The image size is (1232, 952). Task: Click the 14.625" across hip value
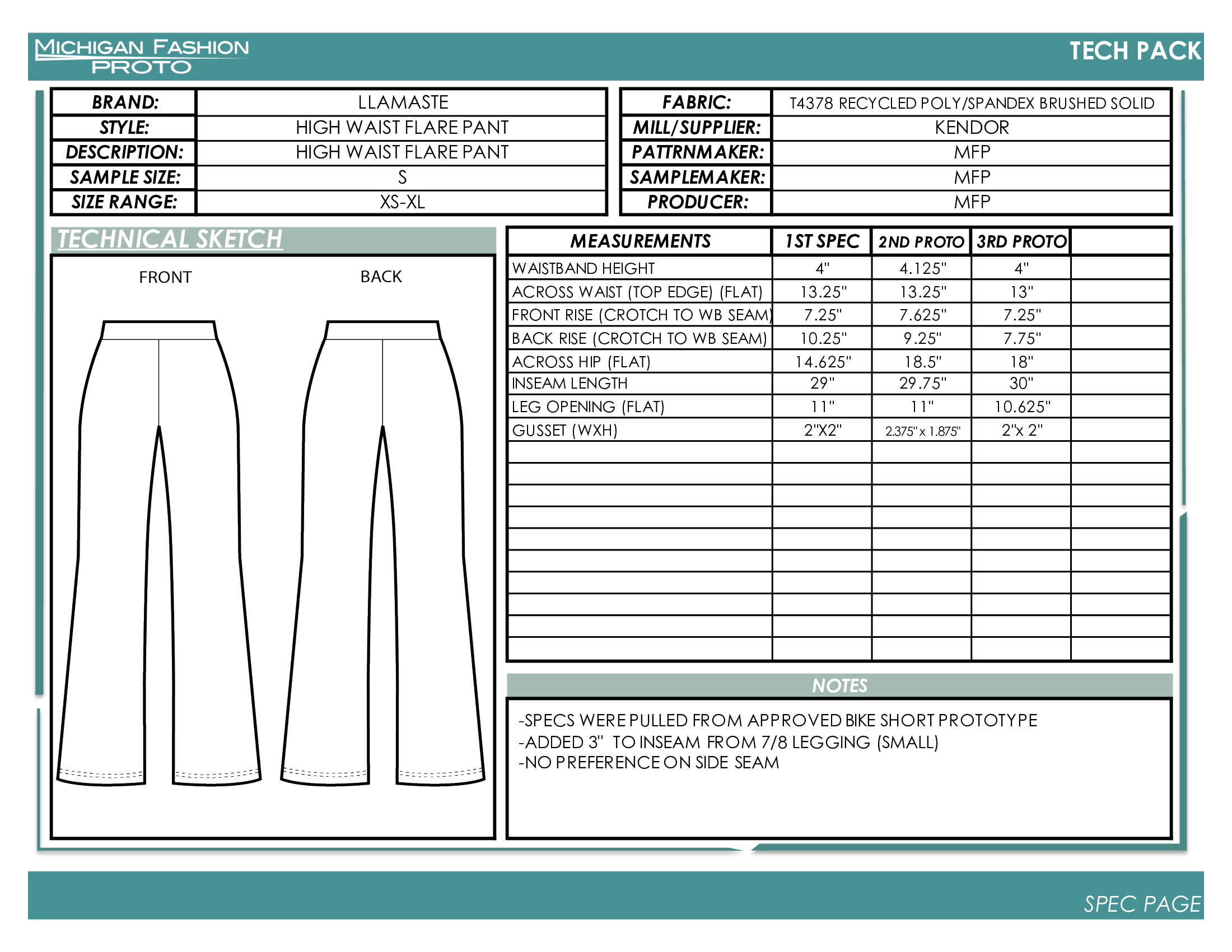[823, 362]
